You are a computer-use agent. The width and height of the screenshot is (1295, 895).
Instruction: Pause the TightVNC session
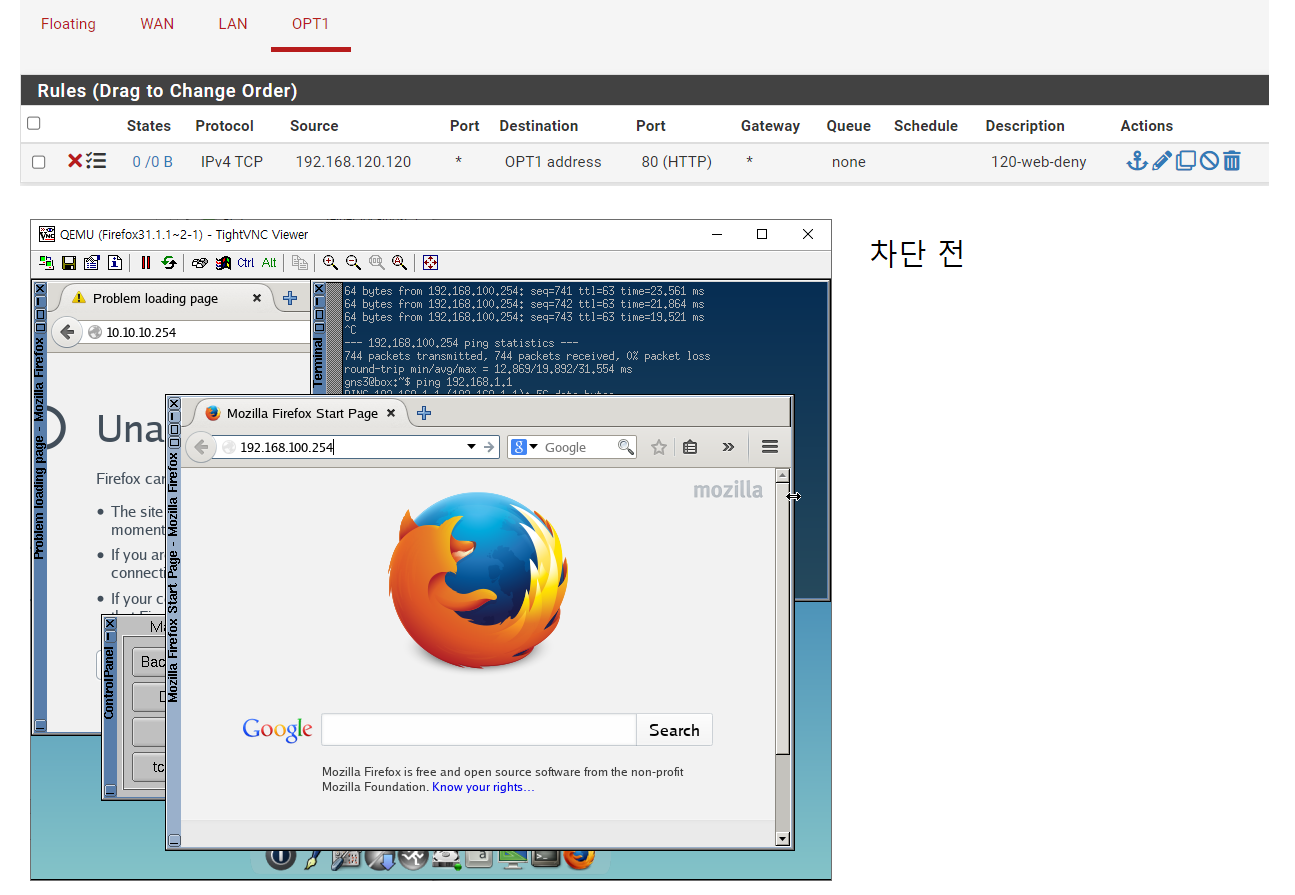146,263
